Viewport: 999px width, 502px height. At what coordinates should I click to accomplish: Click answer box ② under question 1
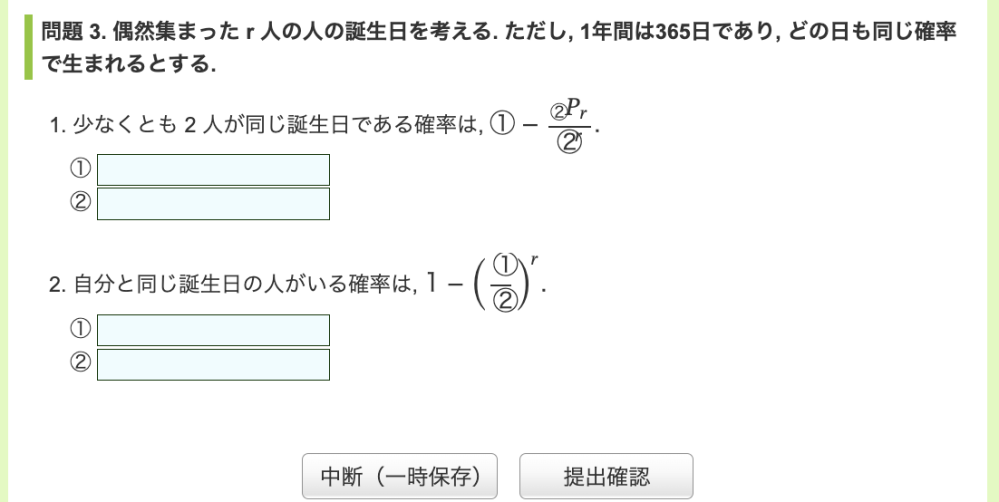coord(213,203)
